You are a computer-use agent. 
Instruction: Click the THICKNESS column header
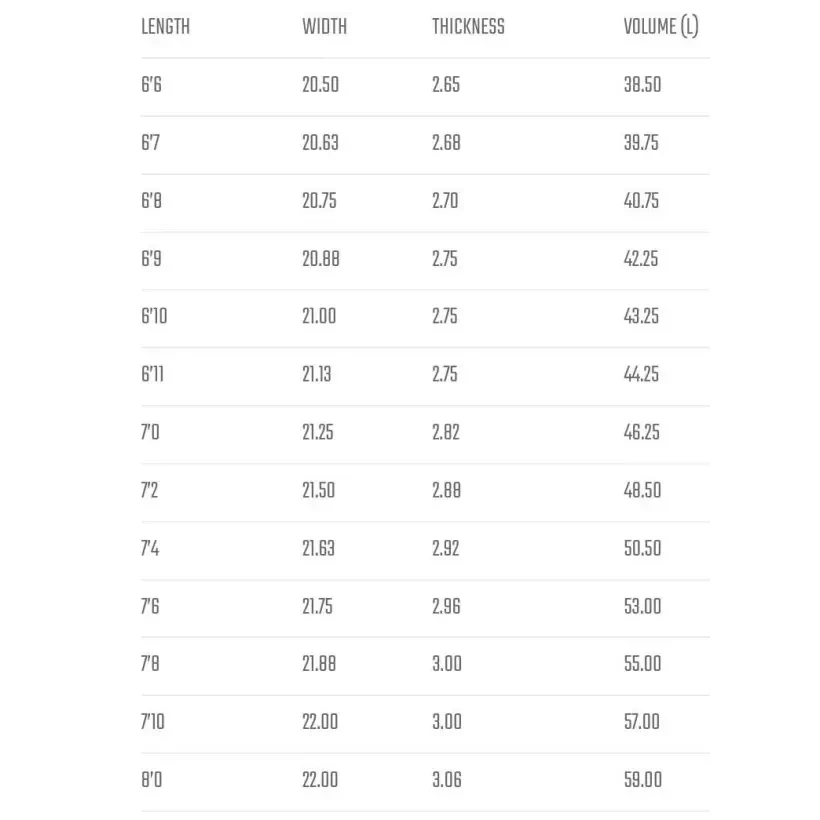(x=468, y=27)
